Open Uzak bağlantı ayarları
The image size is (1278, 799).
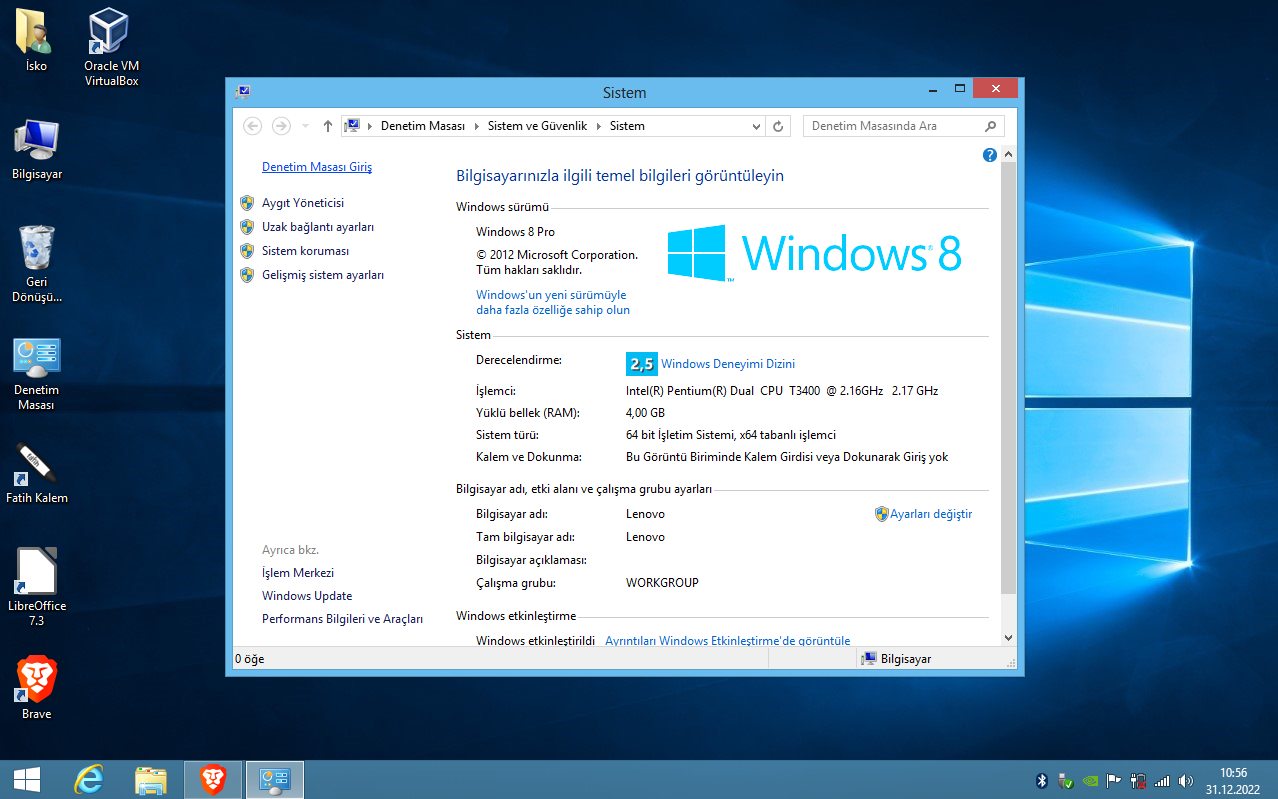pyautogui.click(x=318, y=227)
